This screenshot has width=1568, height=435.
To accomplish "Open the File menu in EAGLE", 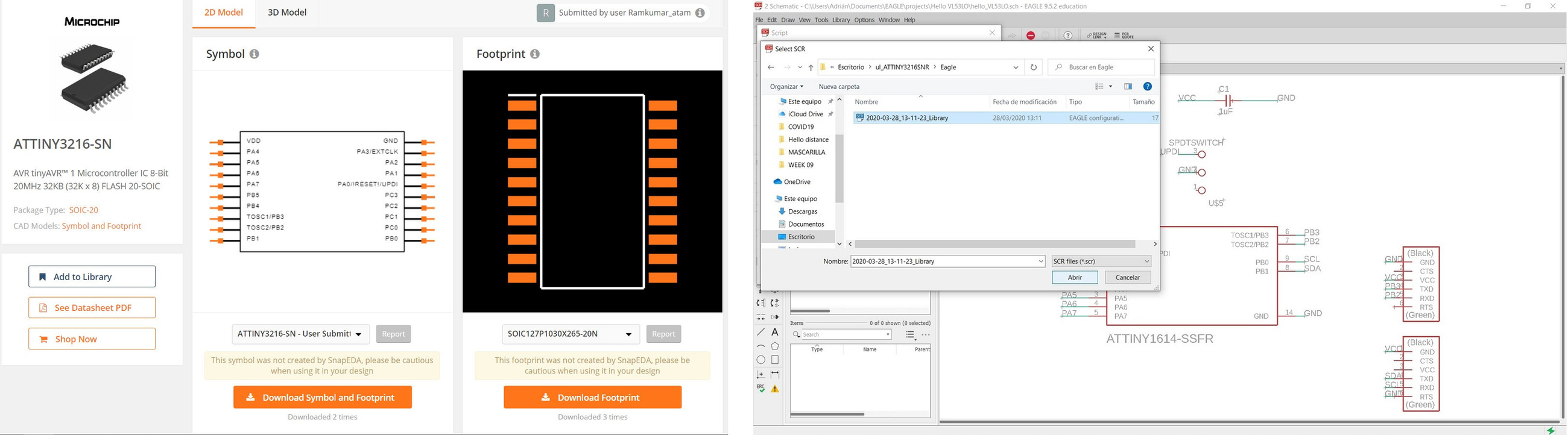I will [759, 20].
